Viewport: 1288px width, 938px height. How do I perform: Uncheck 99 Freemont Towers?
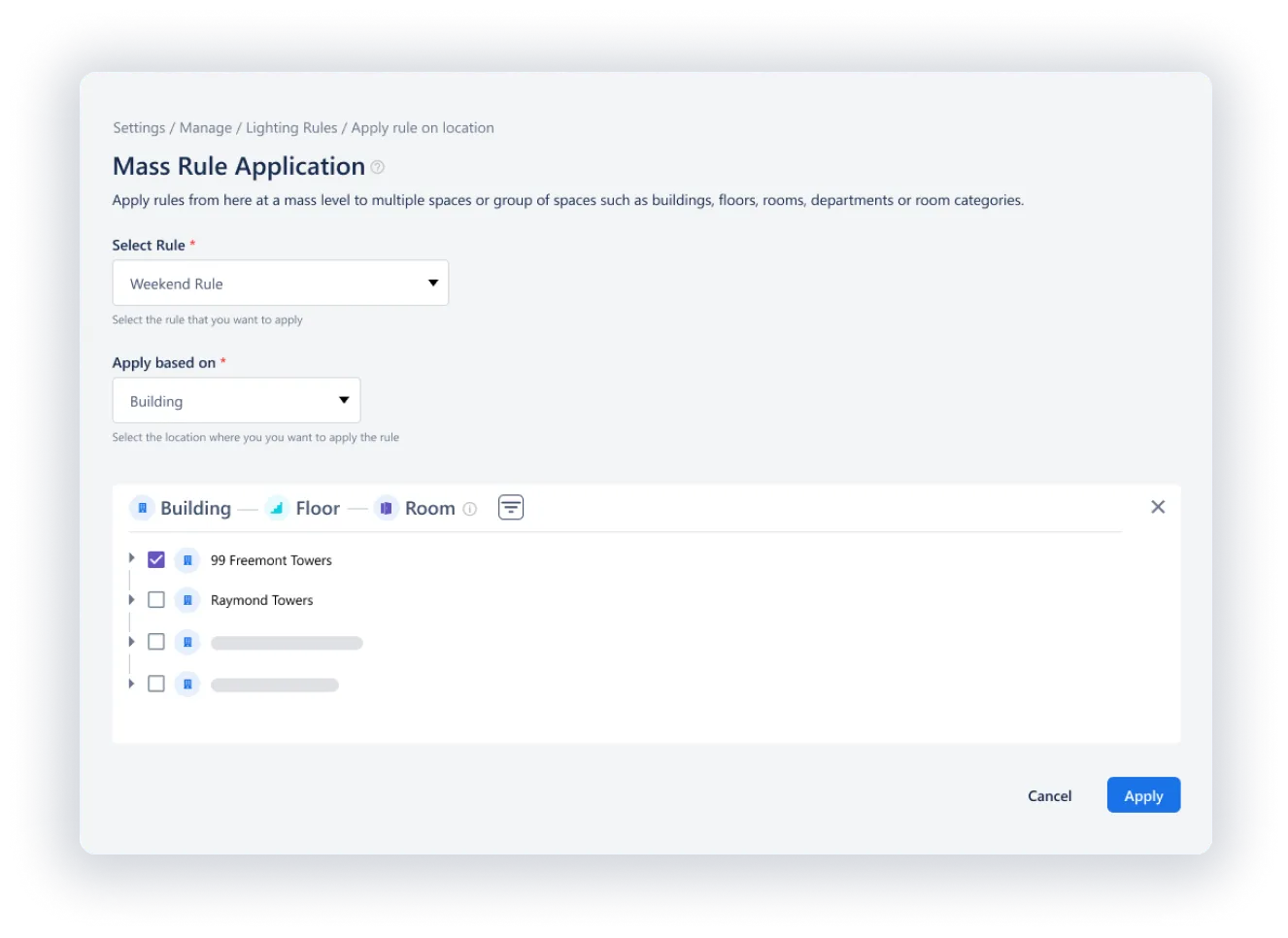155,559
